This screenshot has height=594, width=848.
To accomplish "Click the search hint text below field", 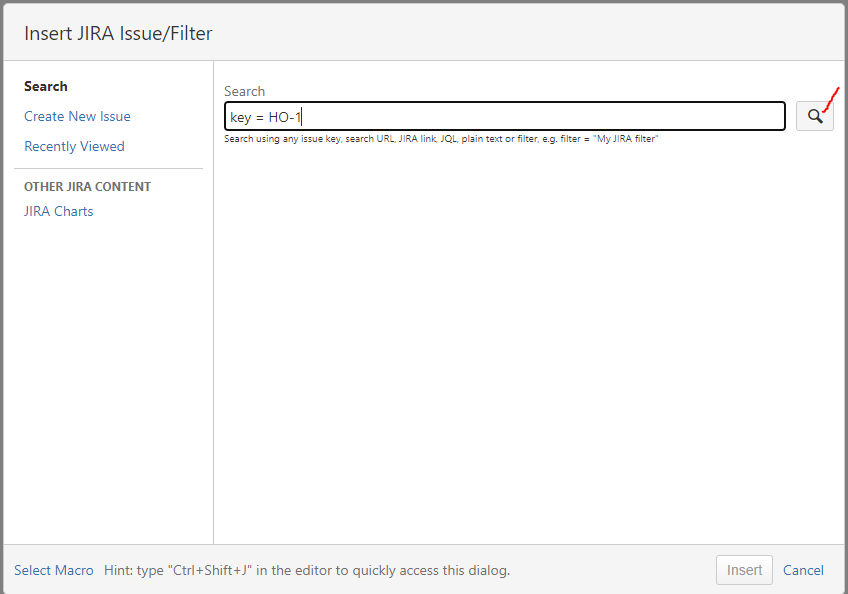I will tap(441, 139).
